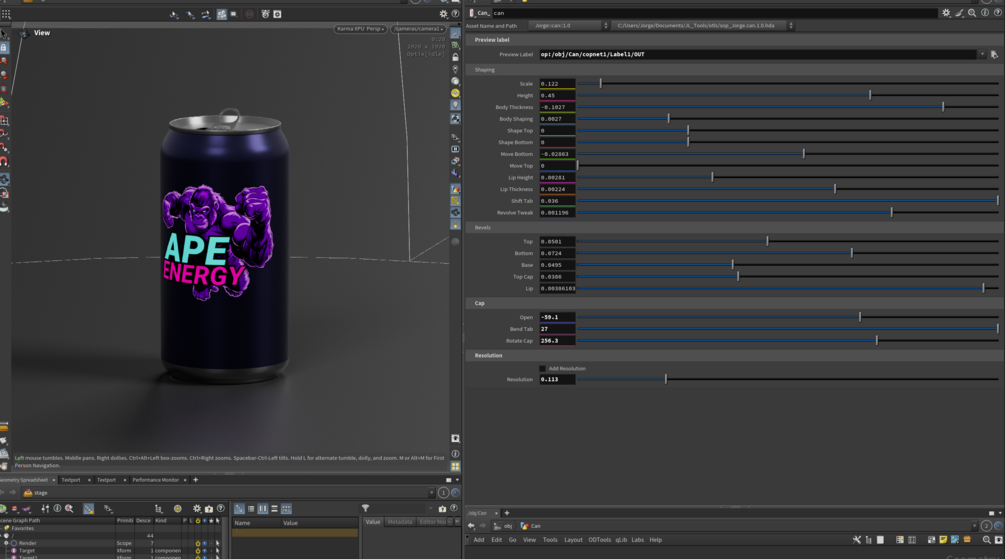The height and width of the screenshot is (559, 1005).
Task: Click the parameter pane search magnifier icon
Action: pyautogui.click(x=972, y=13)
